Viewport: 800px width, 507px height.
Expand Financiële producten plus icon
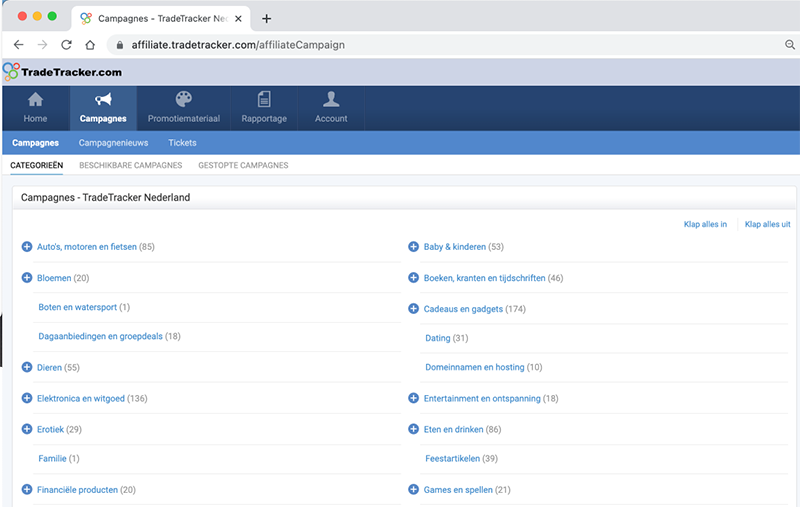click(x=27, y=490)
